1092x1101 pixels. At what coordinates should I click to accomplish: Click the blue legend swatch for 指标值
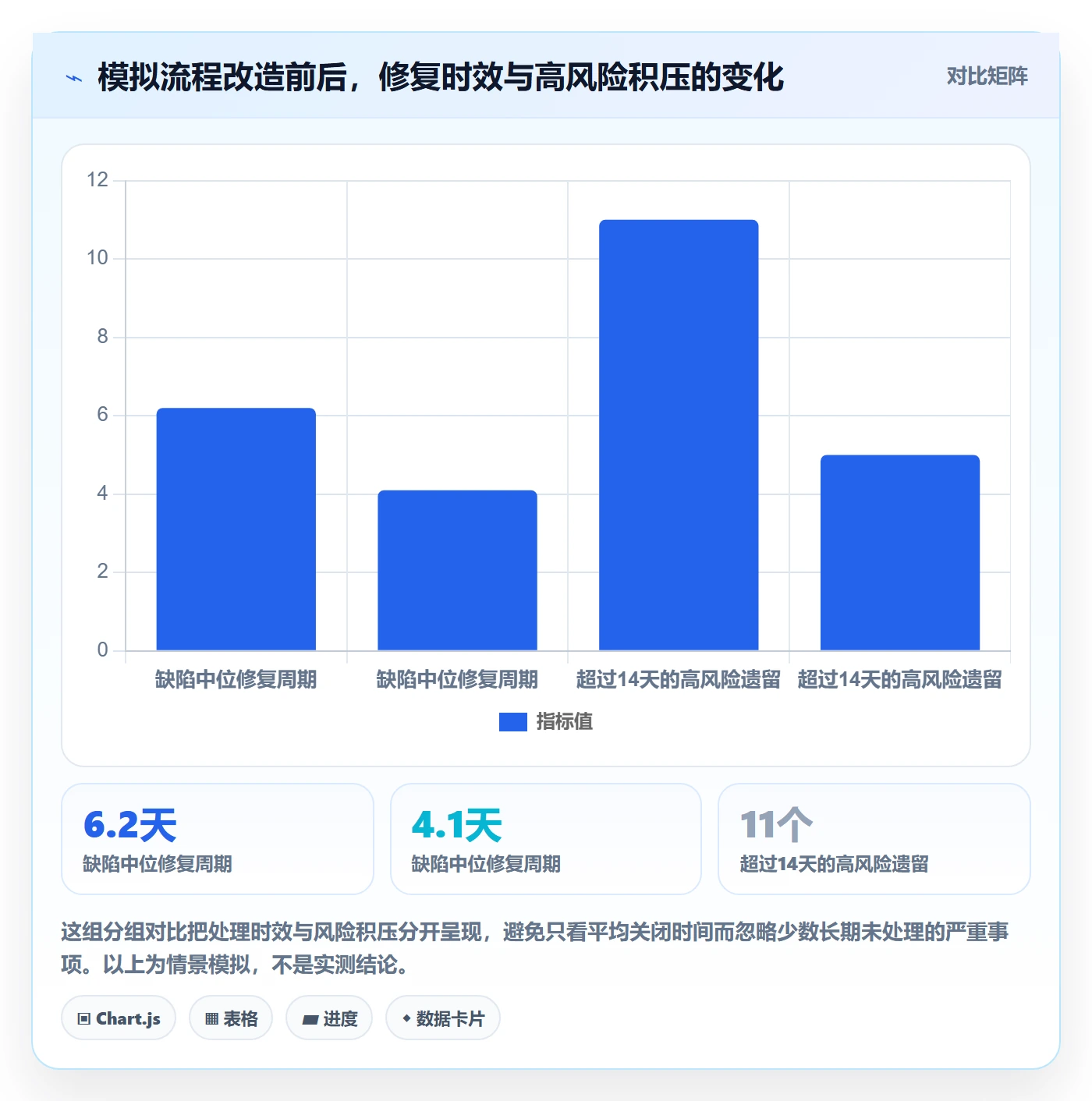click(513, 722)
